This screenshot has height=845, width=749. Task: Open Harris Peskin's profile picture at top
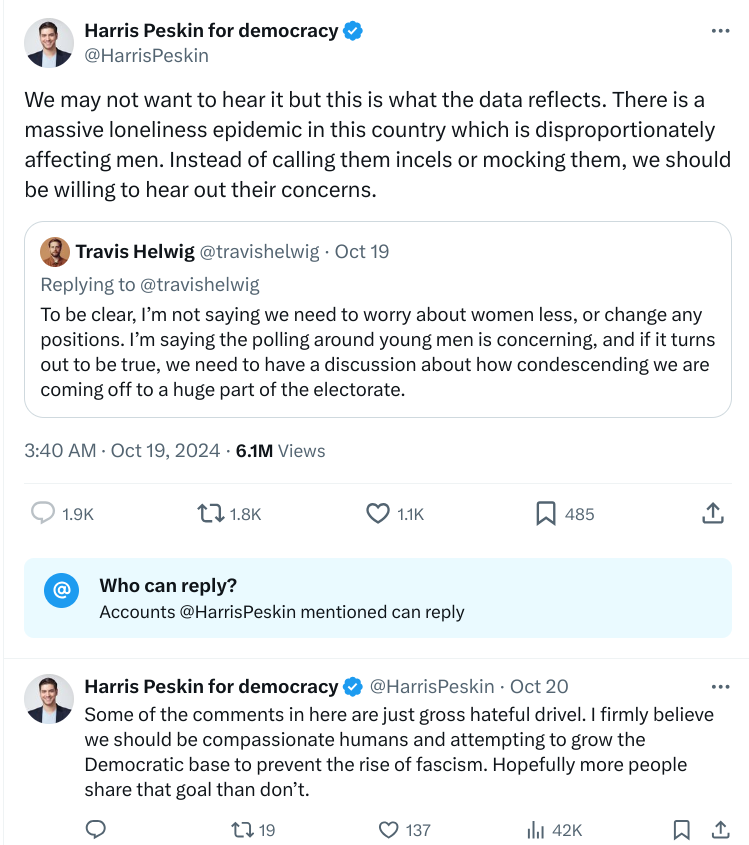click(49, 43)
